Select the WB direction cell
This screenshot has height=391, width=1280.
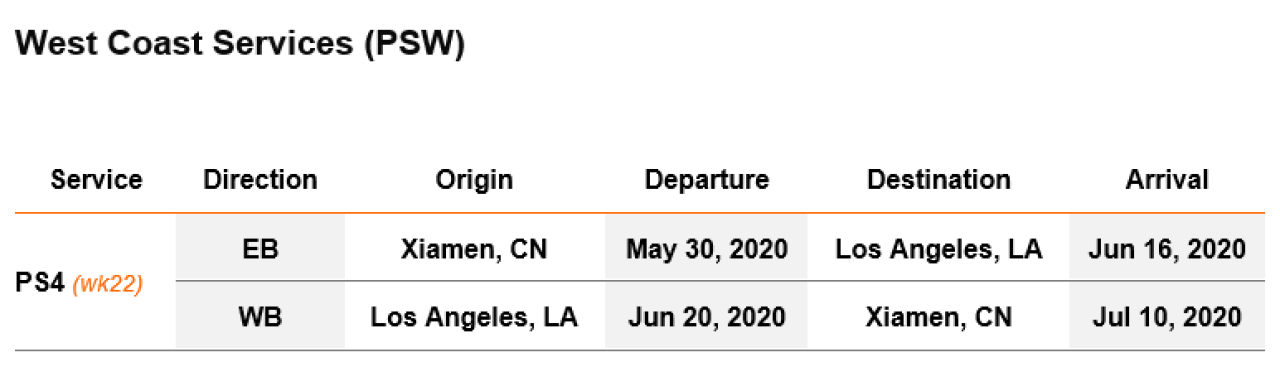coord(260,316)
